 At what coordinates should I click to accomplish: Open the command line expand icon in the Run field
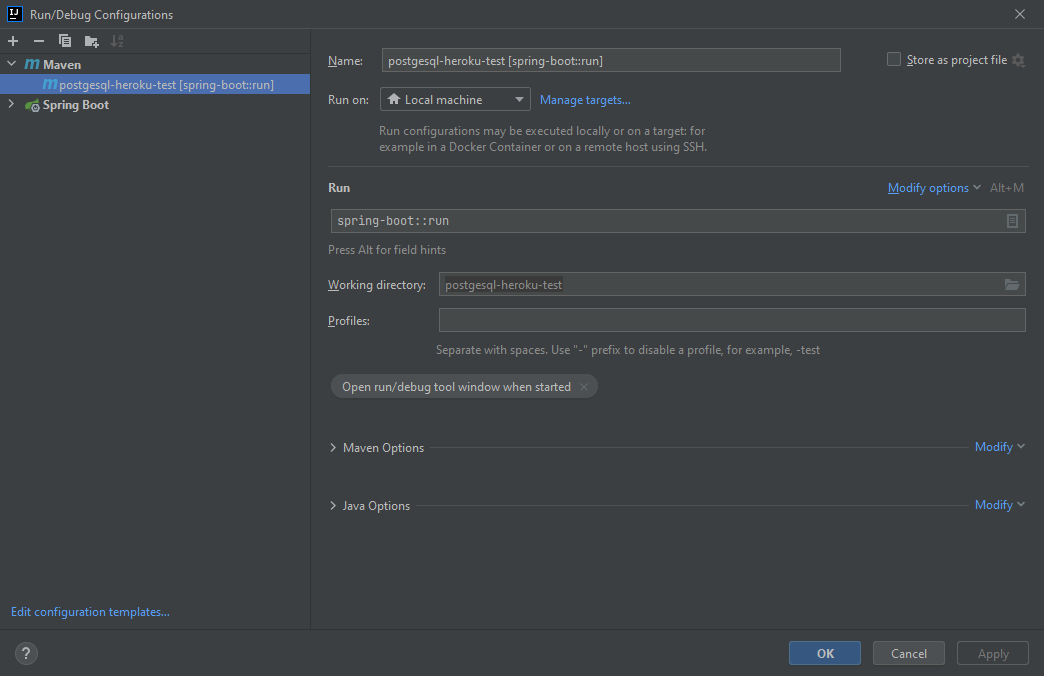click(1012, 221)
